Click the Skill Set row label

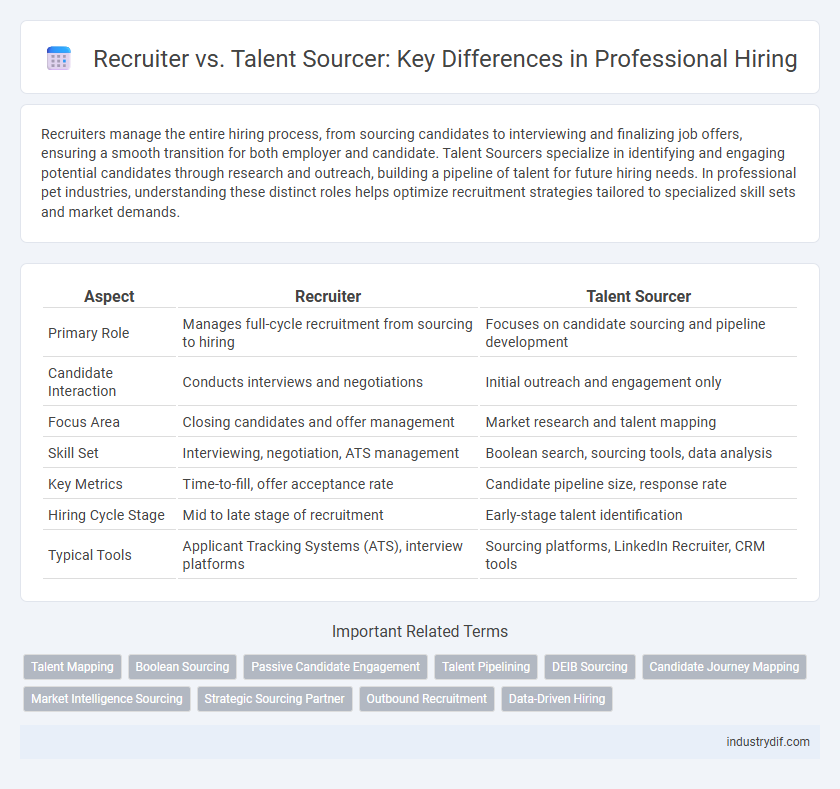pos(73,453)
